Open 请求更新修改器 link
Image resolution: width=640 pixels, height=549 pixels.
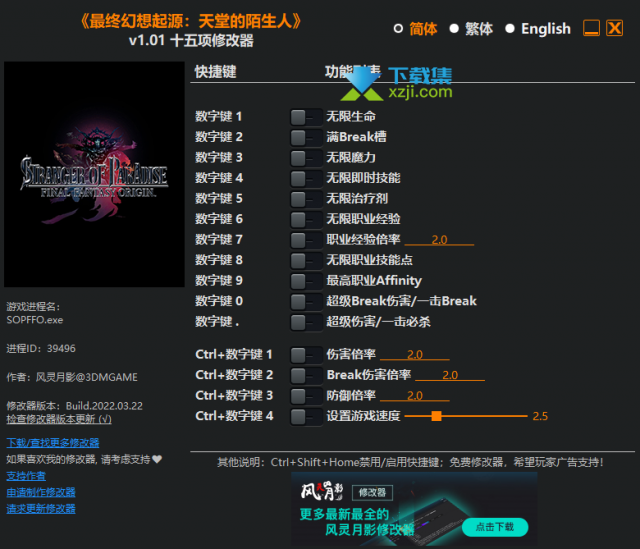(41, 509)
